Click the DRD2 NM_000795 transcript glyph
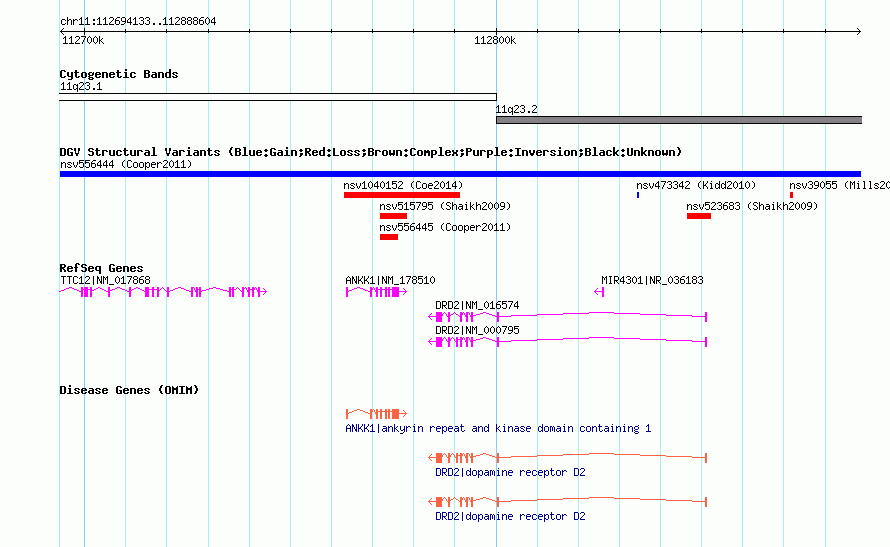890x547 pixels. click(568, 342)
